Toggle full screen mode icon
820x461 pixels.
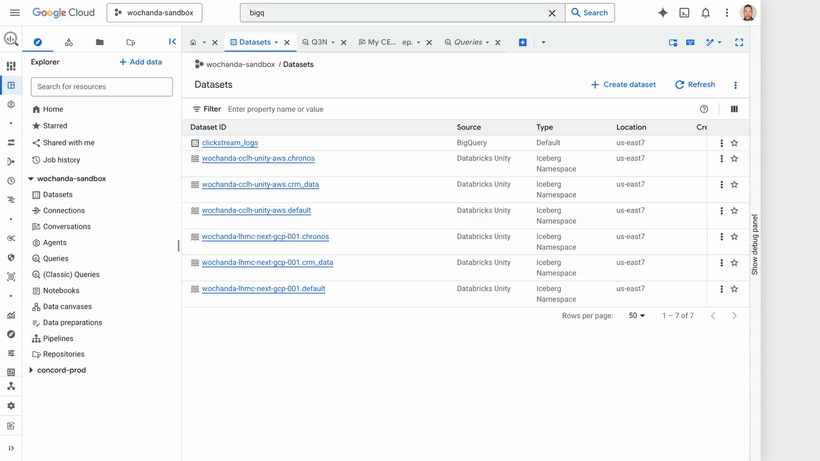click(739, 42)
